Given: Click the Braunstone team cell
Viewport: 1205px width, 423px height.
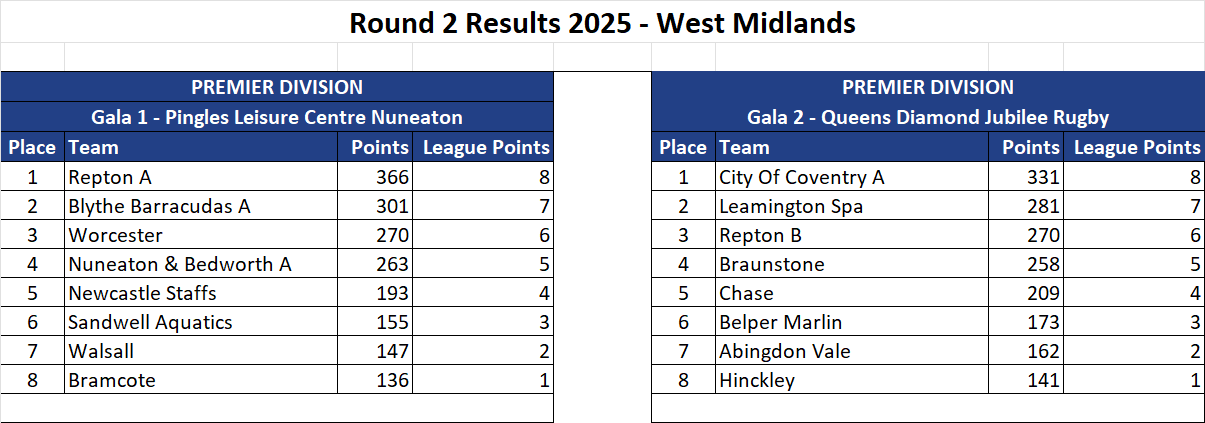Looking at the screenshot, I should (x=852, y=264).
